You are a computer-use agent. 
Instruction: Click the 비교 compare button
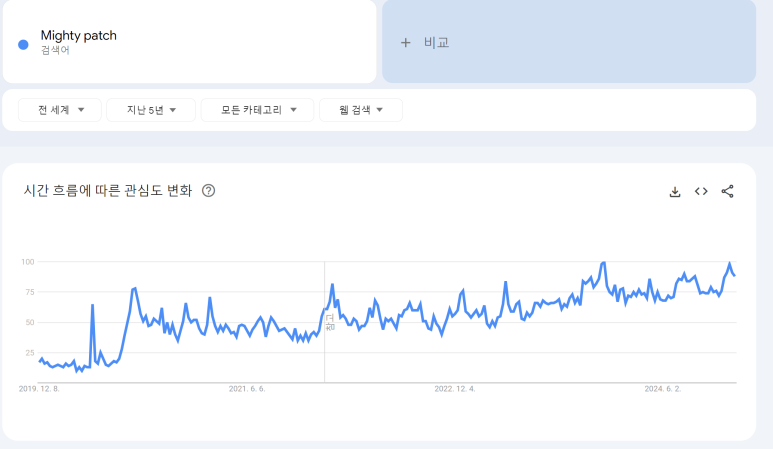pos(569,41)
